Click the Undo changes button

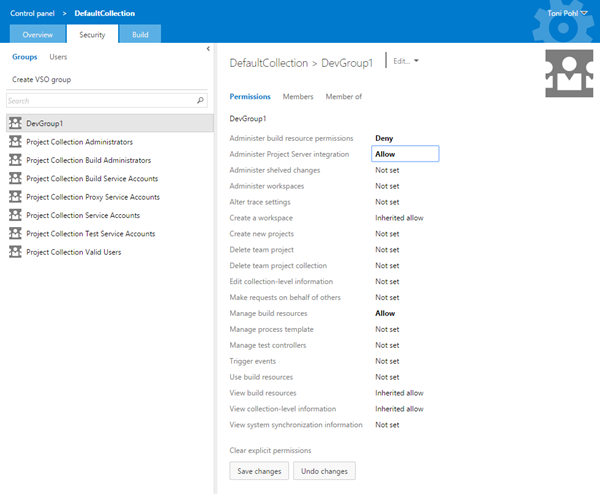324,470
